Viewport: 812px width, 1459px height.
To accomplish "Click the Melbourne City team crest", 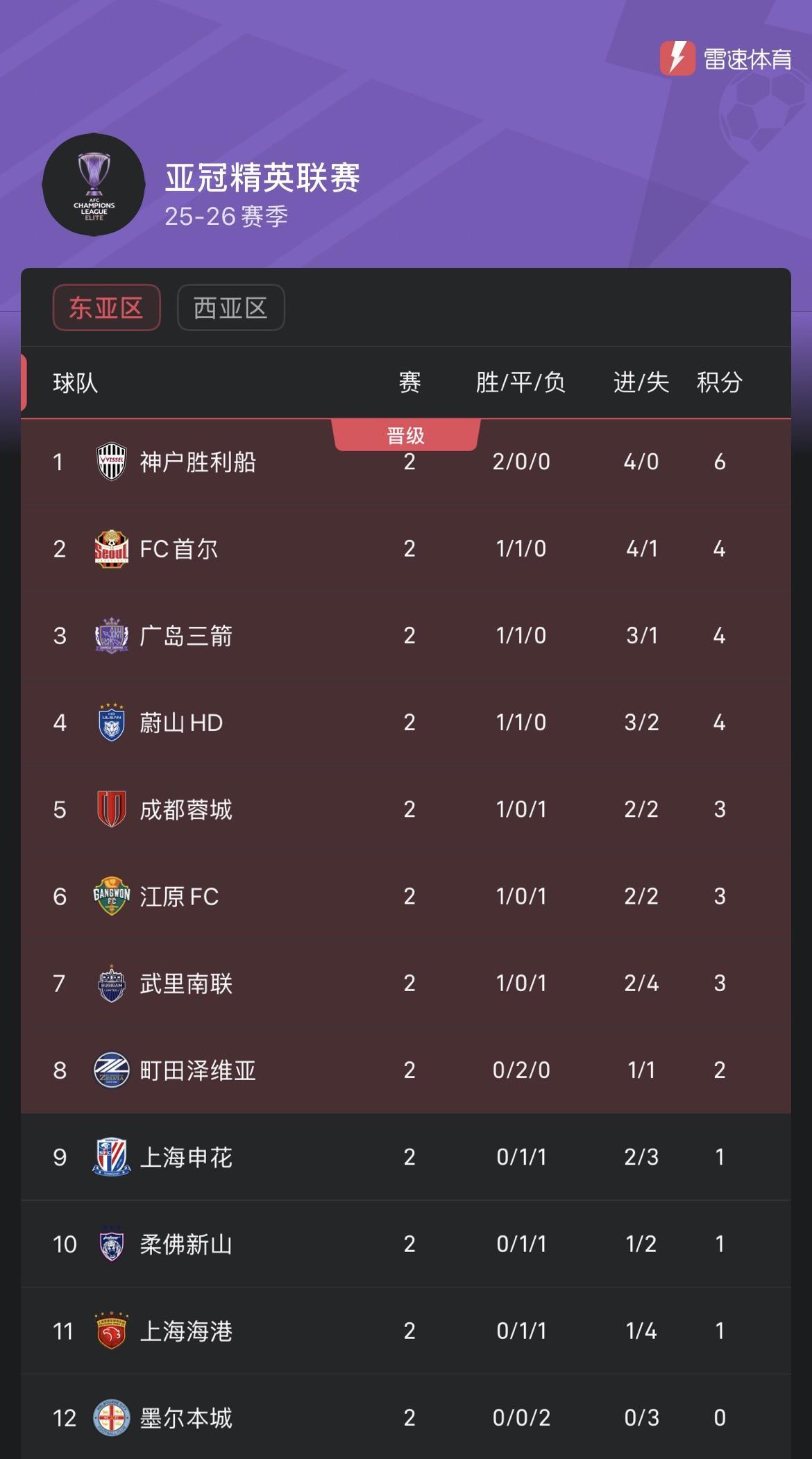I will click(111, 1418).
